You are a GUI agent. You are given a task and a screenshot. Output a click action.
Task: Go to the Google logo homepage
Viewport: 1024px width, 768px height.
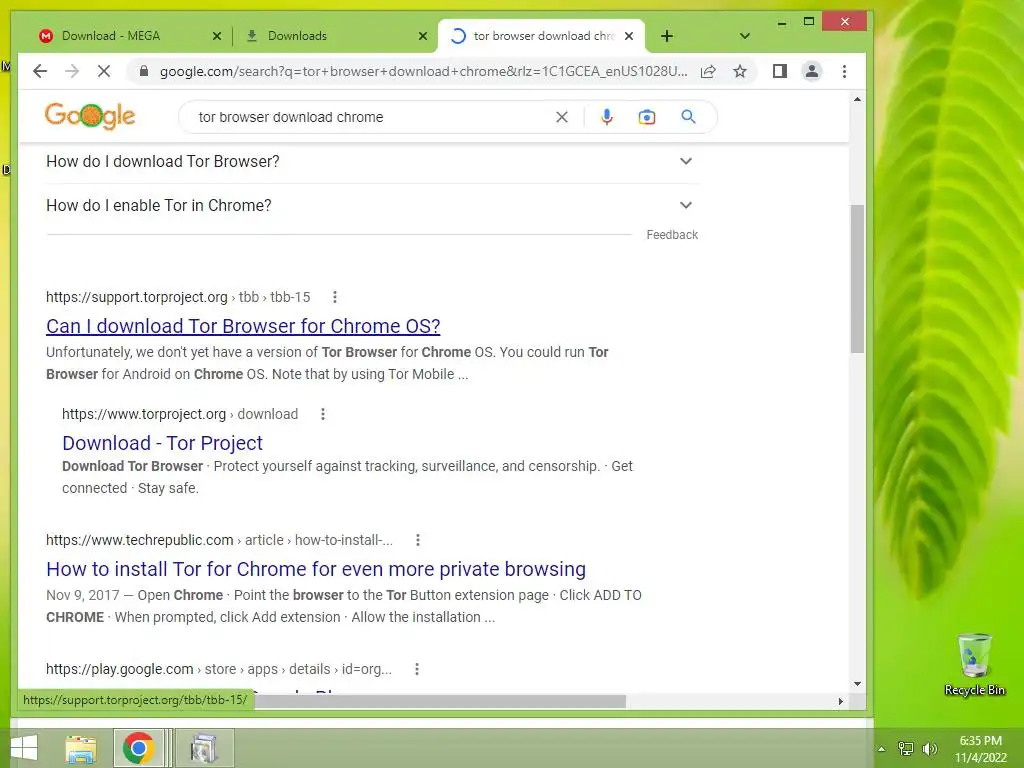[90, 116]
